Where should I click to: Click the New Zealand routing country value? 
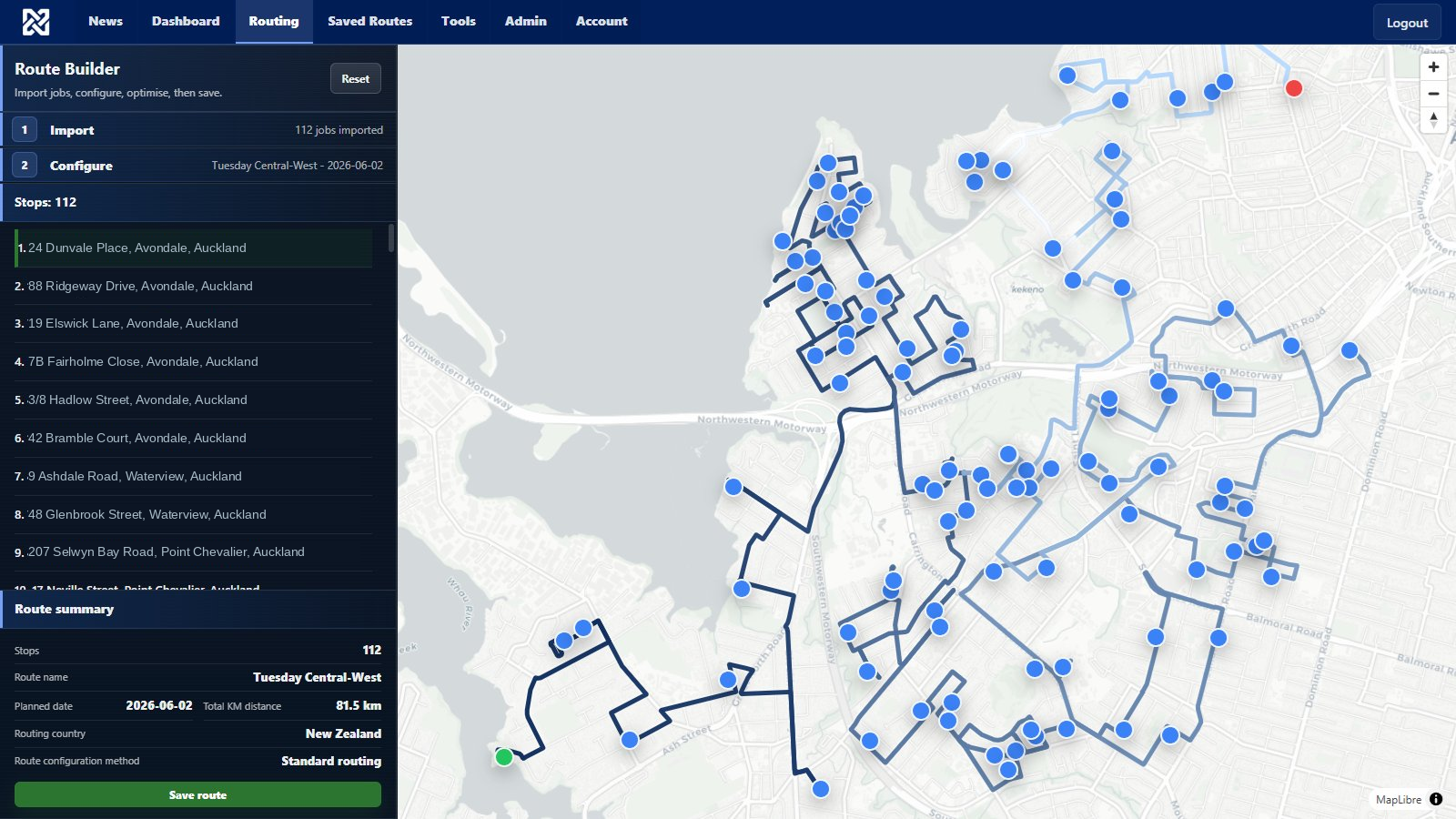343,733
